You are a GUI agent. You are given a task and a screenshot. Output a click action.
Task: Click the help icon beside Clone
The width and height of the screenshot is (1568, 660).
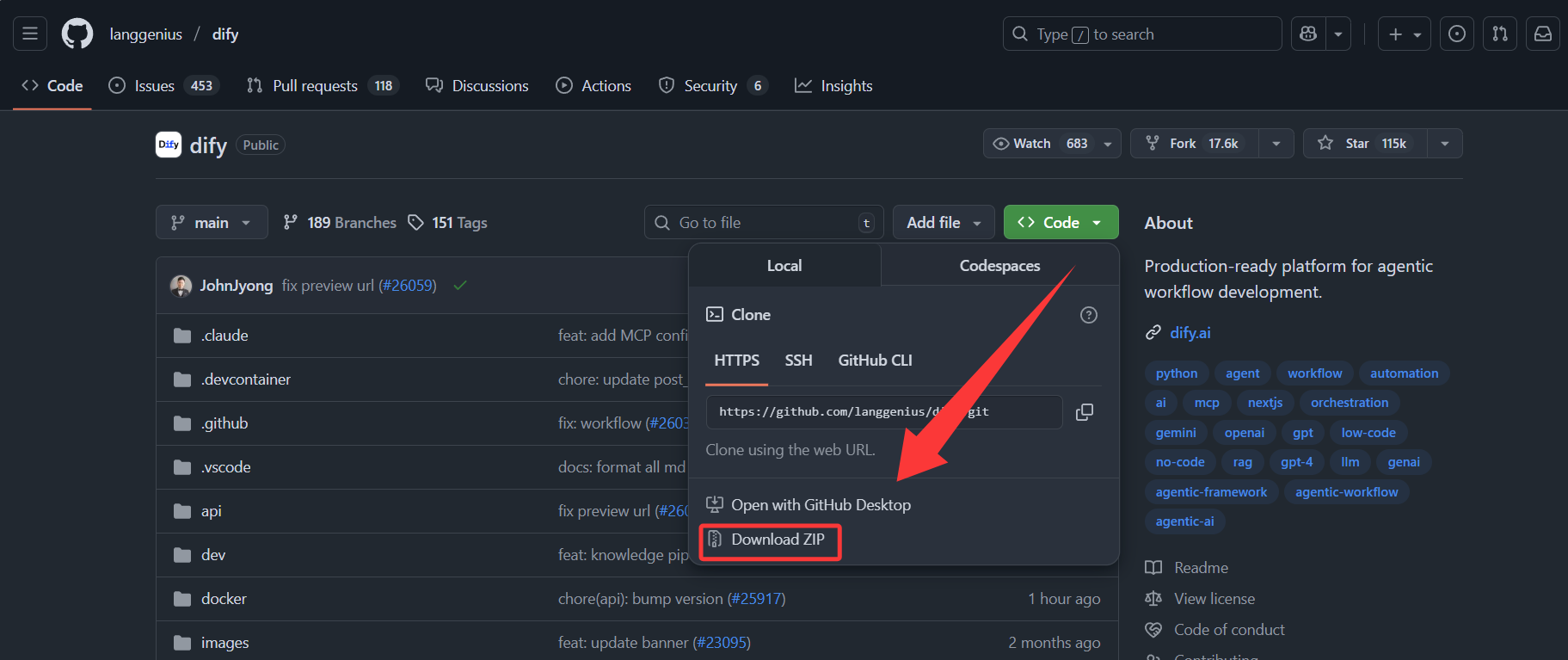(x=1089, y=315)
